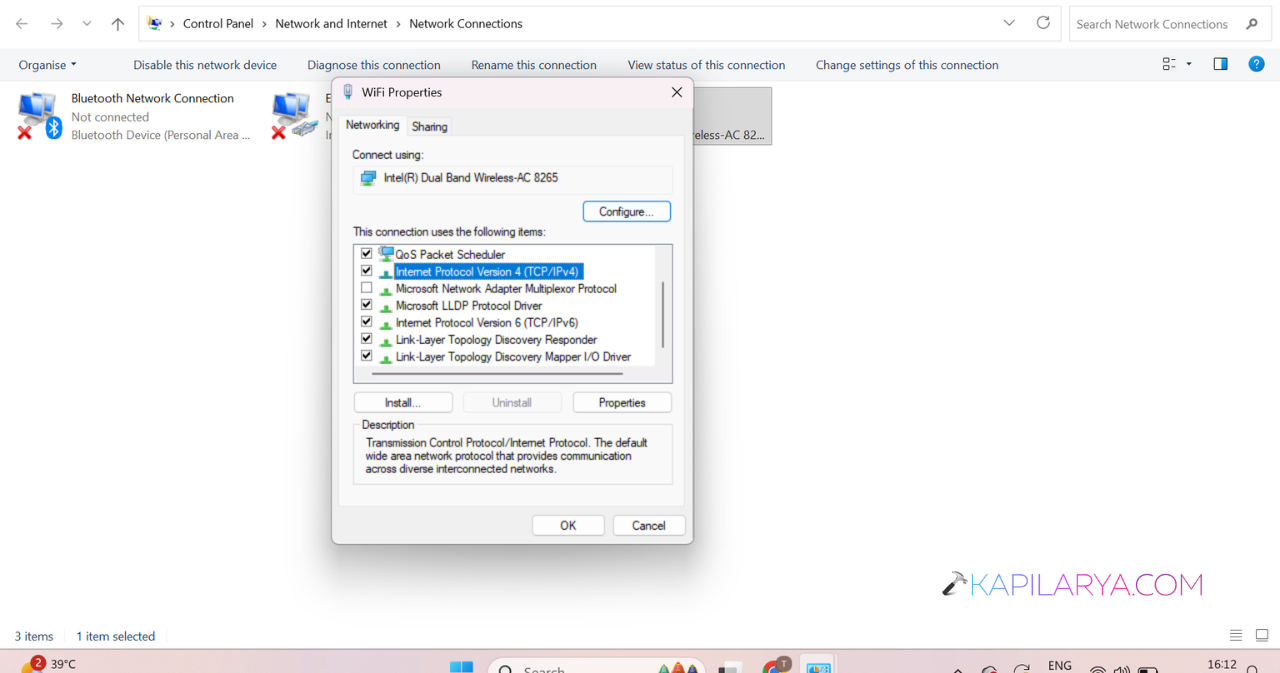Select the Bluetooth Network Connection adapter icon

tap(39, 116)
